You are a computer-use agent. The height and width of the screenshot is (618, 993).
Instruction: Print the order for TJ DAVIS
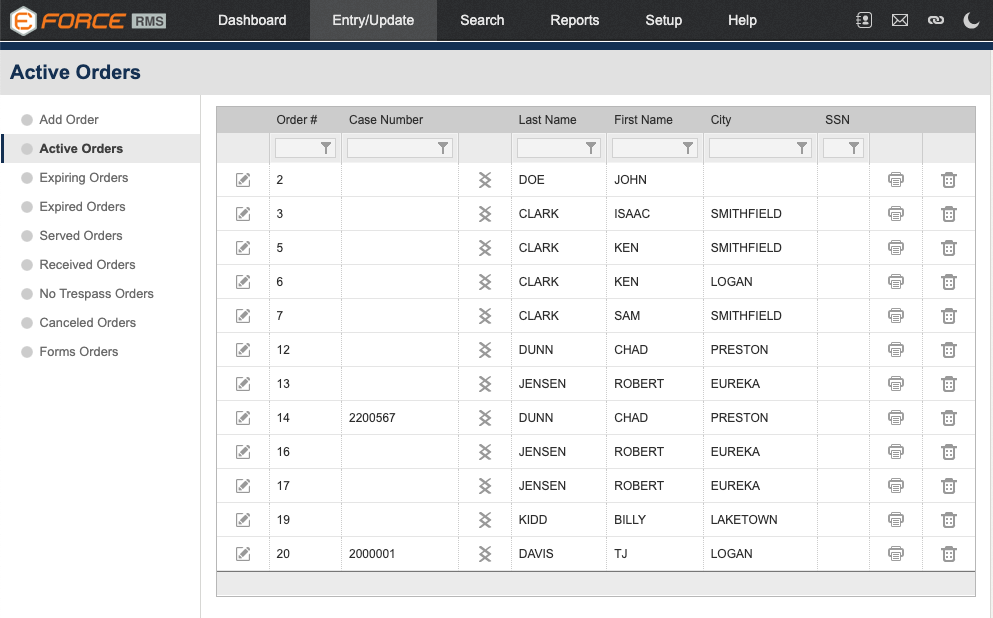pos(895,553)
